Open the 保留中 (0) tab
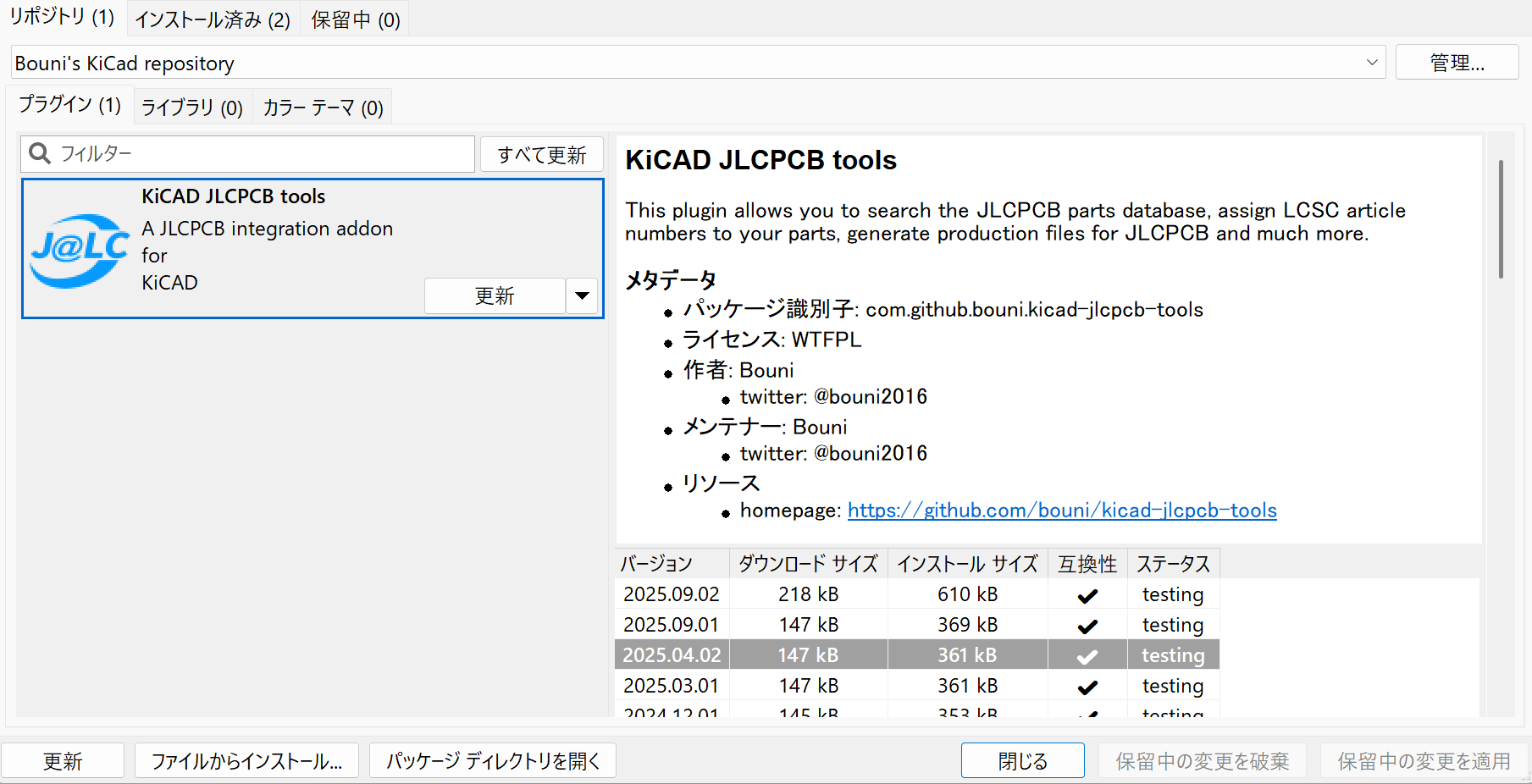1532x784 pixels. pyautogui.click(x=355, y=19)
